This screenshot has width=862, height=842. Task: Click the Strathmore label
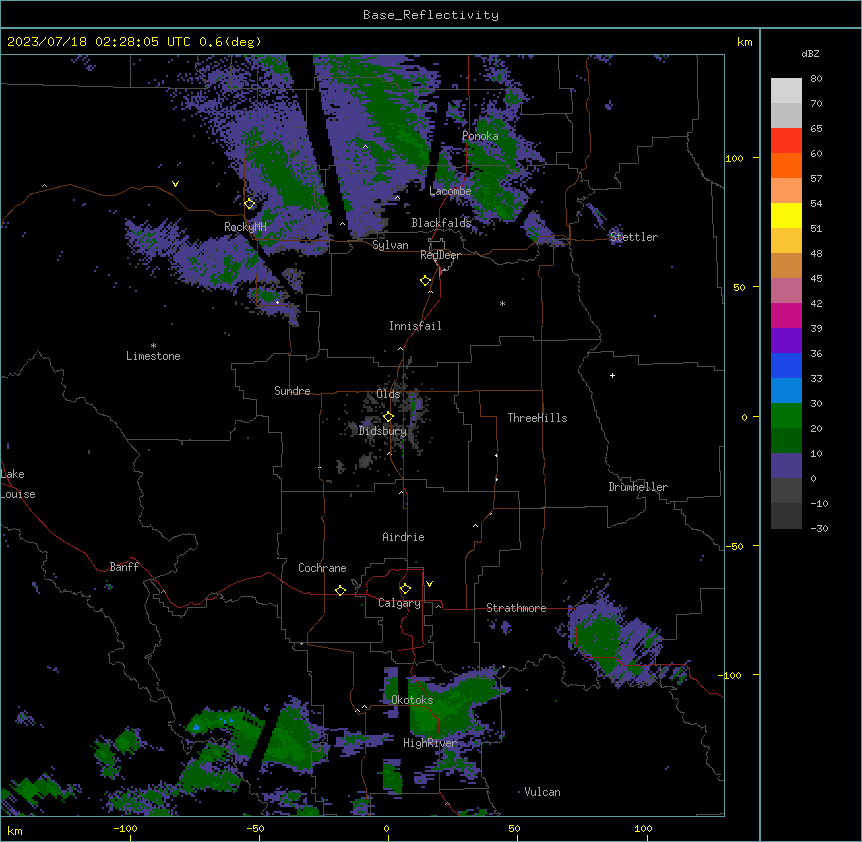[x=516, y=608]
